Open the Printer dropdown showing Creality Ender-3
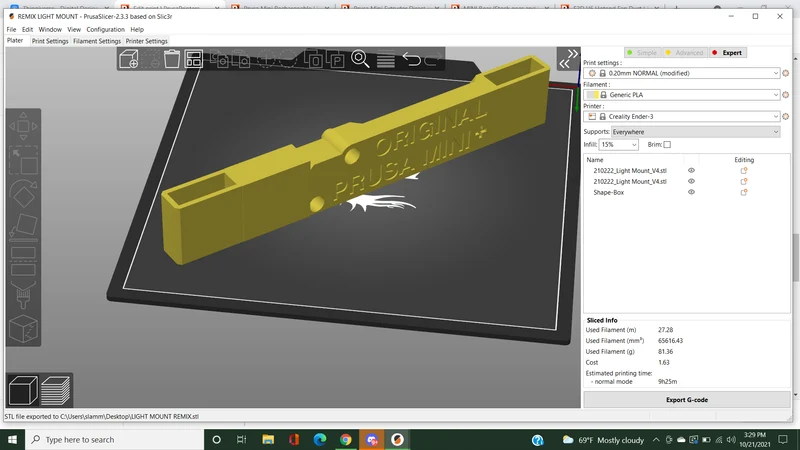This screenshot has height=450, width=800. [682, 117]
